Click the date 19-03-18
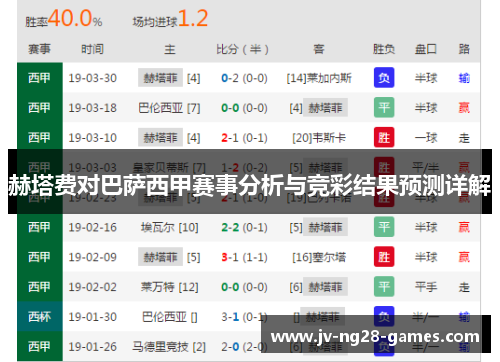The image size is (500, 362). click(93, 108)
